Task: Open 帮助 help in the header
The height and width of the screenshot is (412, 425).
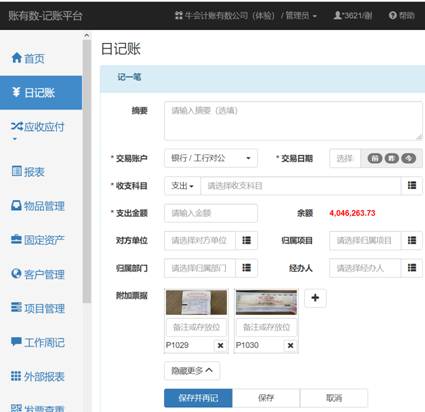Action: (x=402, y=15)
